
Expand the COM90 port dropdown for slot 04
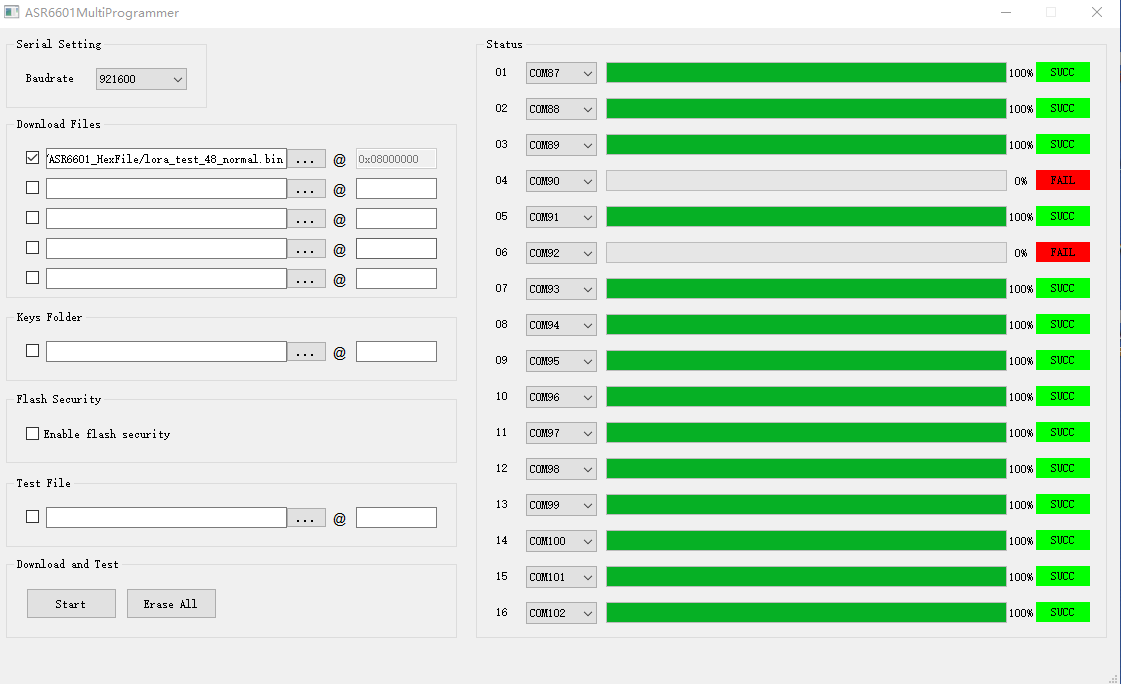(561, 181)
